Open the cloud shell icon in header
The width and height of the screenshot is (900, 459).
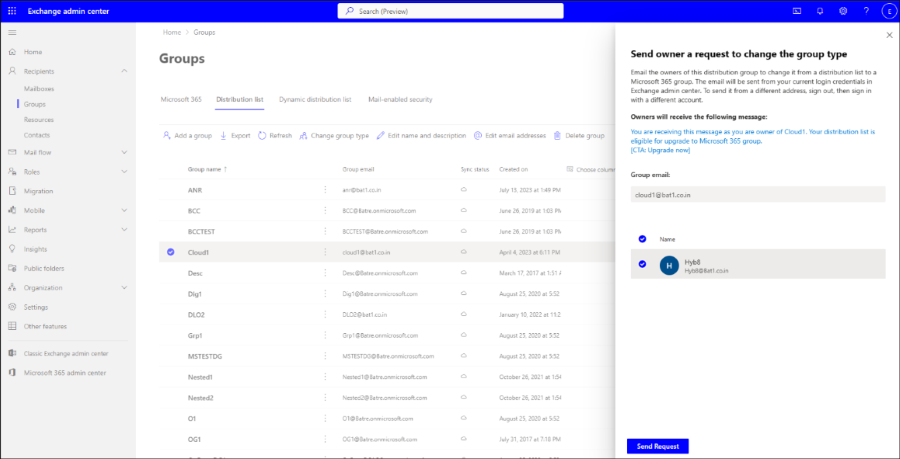pyautogui.click(x=797, y=11)
